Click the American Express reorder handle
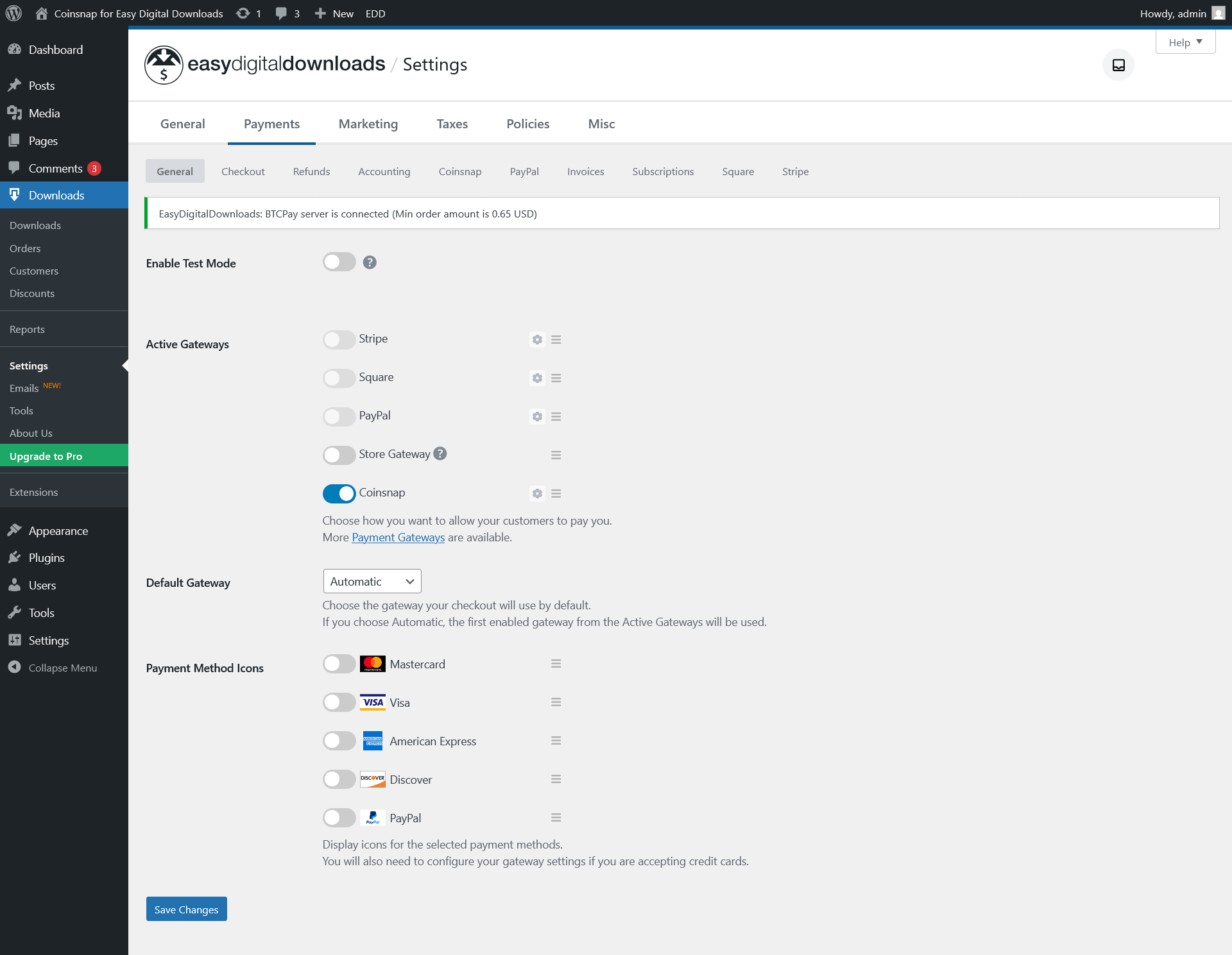Viewport: 1232px width, 955px height. pos(556,740)
